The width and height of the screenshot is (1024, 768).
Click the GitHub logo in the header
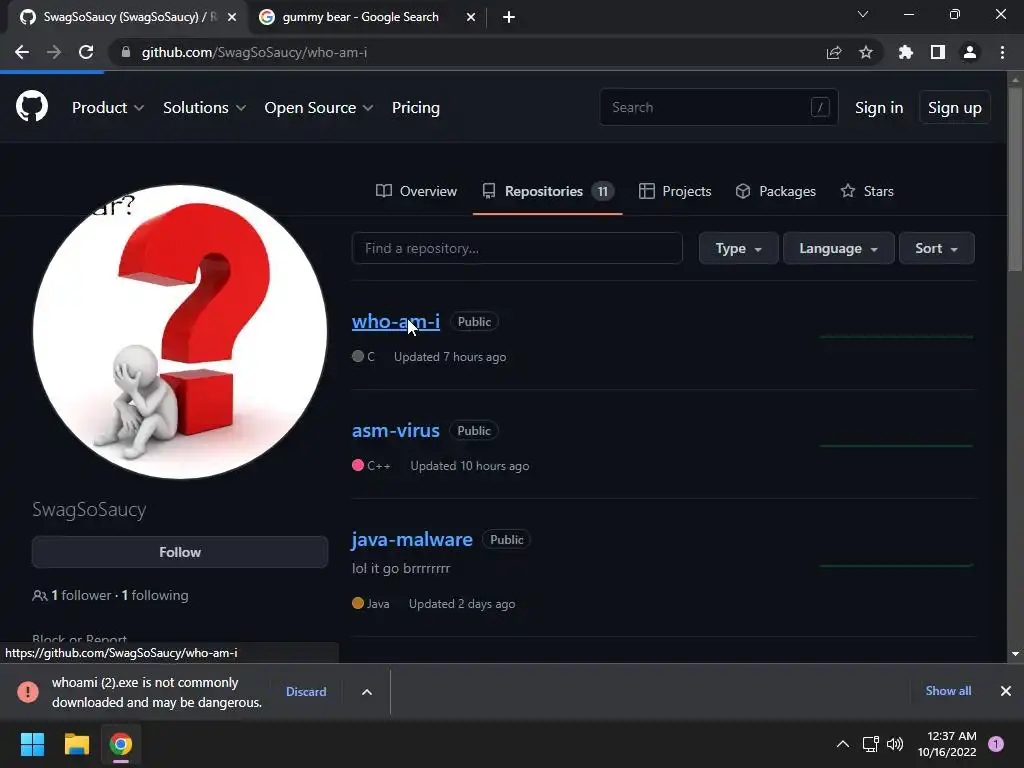tap(31, 106)
